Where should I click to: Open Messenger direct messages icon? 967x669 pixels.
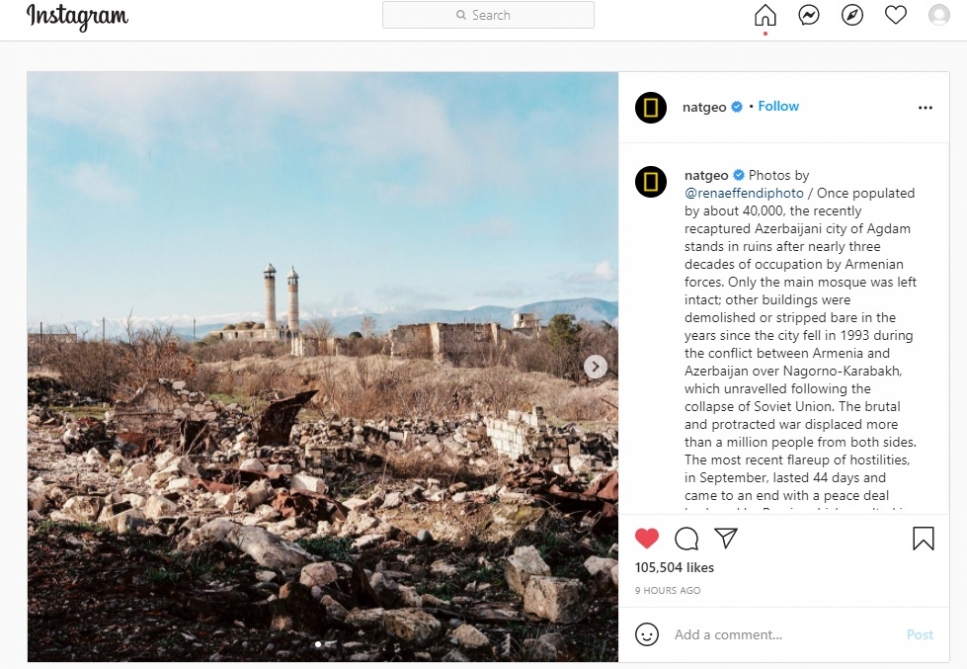(809, 15)
